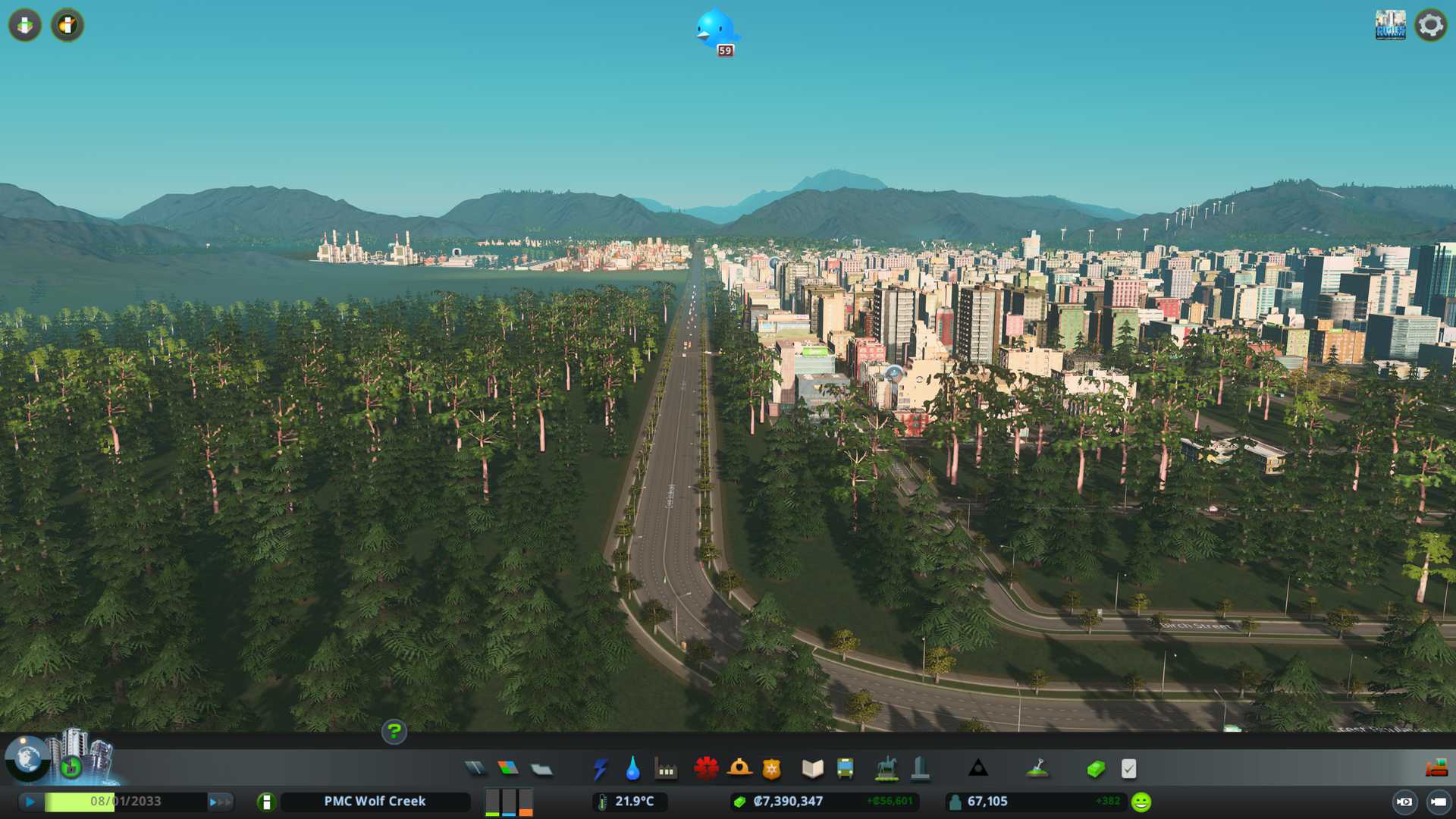Open the Electricity menu
The height and width of the screenshot is (819, 1456).
click(600, 769)
